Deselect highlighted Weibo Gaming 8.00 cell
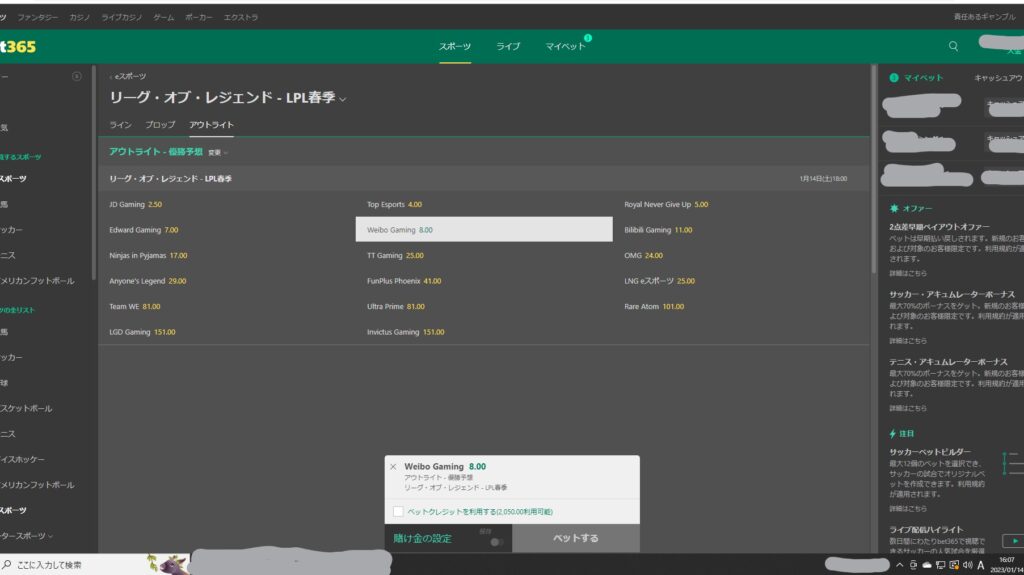Screen dimensions: 1024x575 (484, 229)
